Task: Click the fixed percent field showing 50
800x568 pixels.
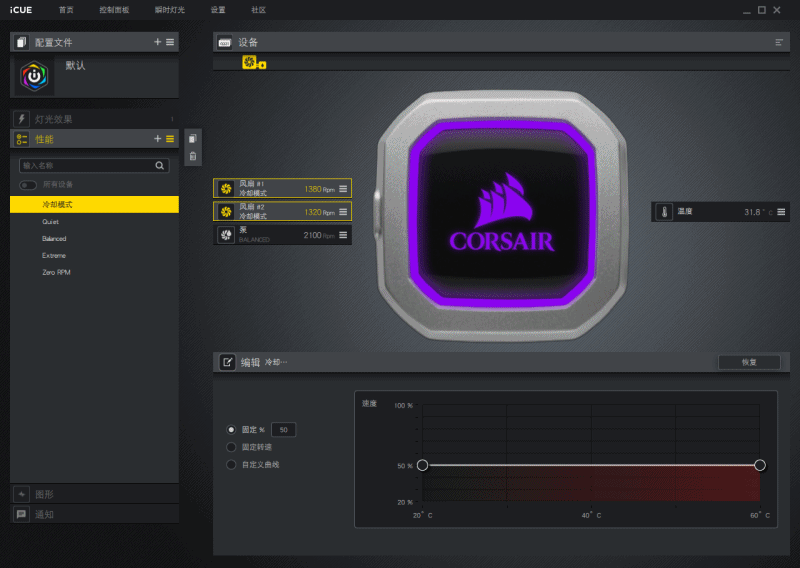Action: [284, 430]
